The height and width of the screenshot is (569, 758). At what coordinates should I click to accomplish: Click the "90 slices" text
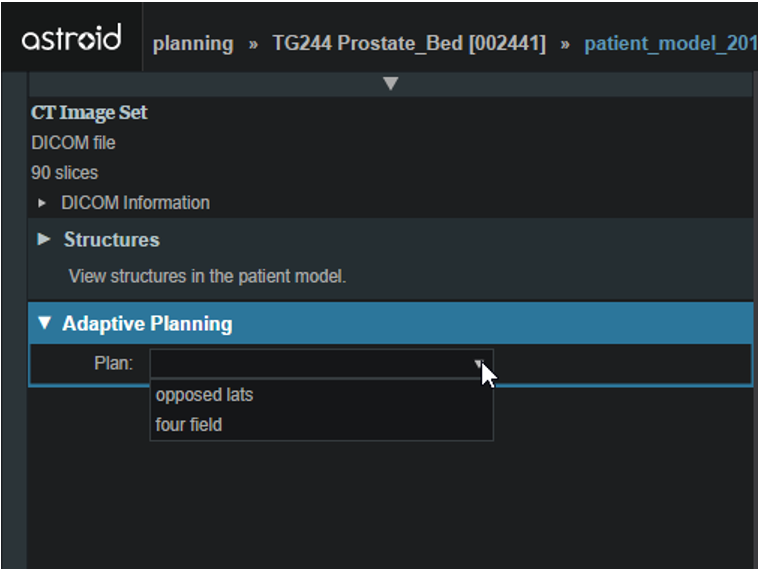coord(65,173)
